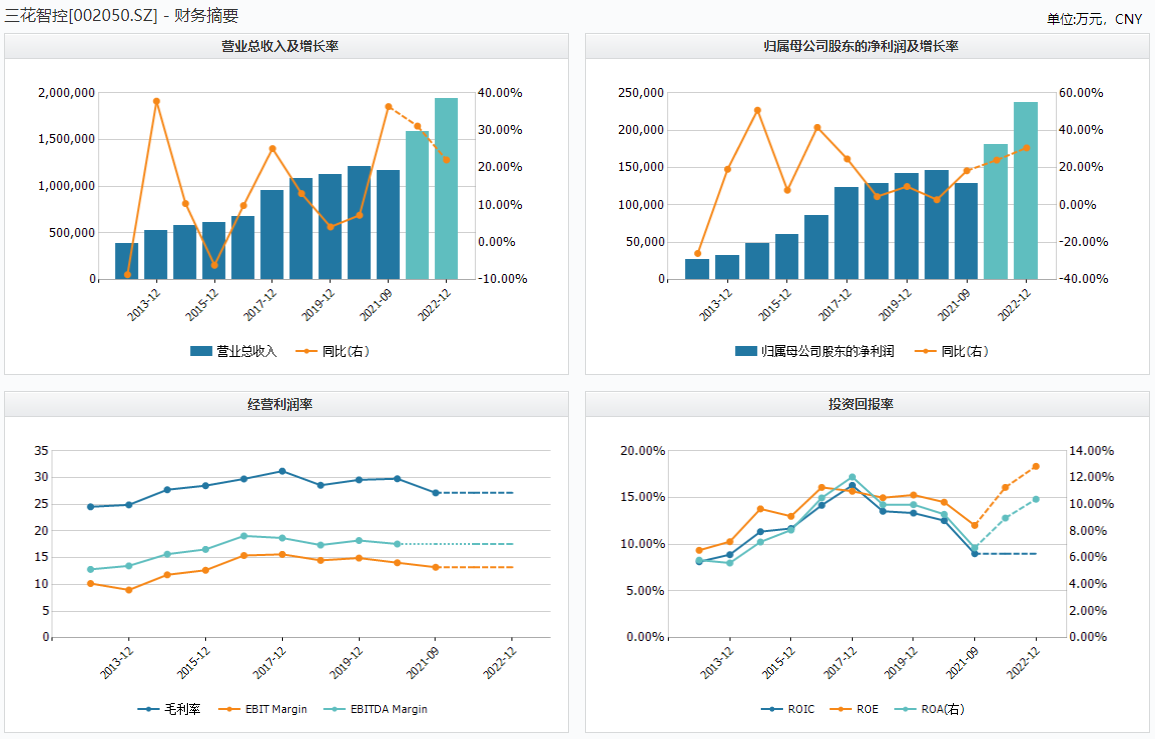
Task: Click the 2019-12 x-axis label in net profit chart
Action: click(x=895, y=305)
